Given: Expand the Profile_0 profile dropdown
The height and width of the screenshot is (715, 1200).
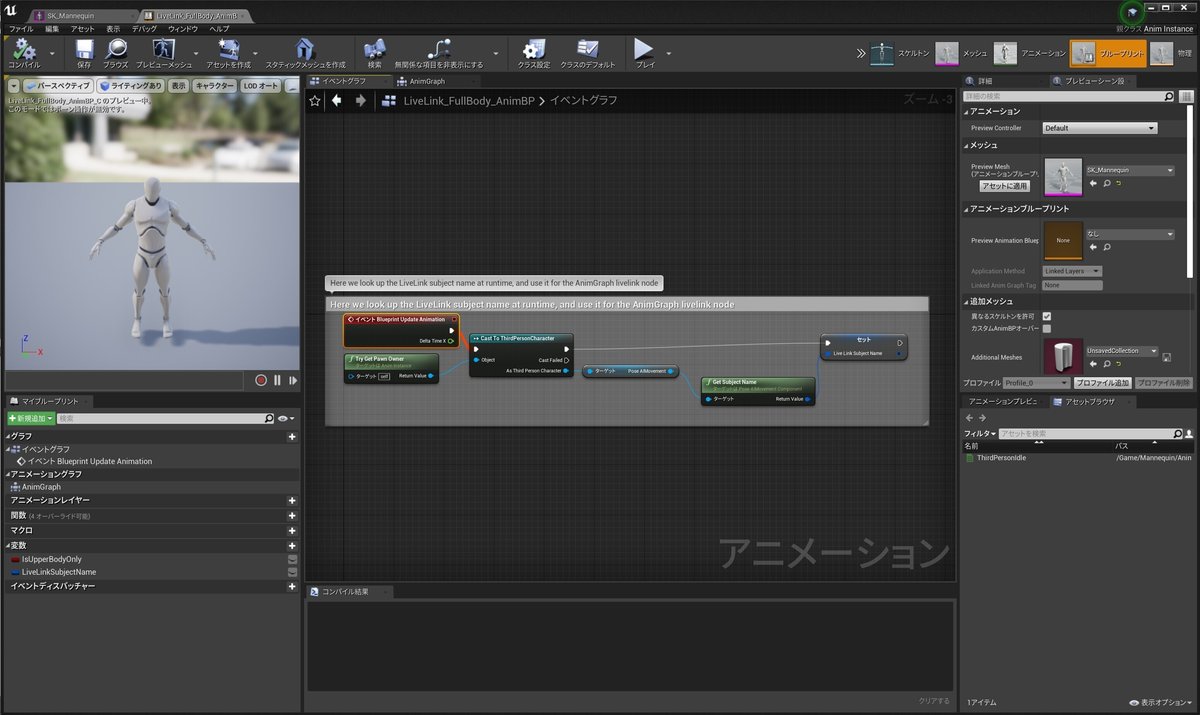Looking at the screenshot, I should coord(1036,382).
